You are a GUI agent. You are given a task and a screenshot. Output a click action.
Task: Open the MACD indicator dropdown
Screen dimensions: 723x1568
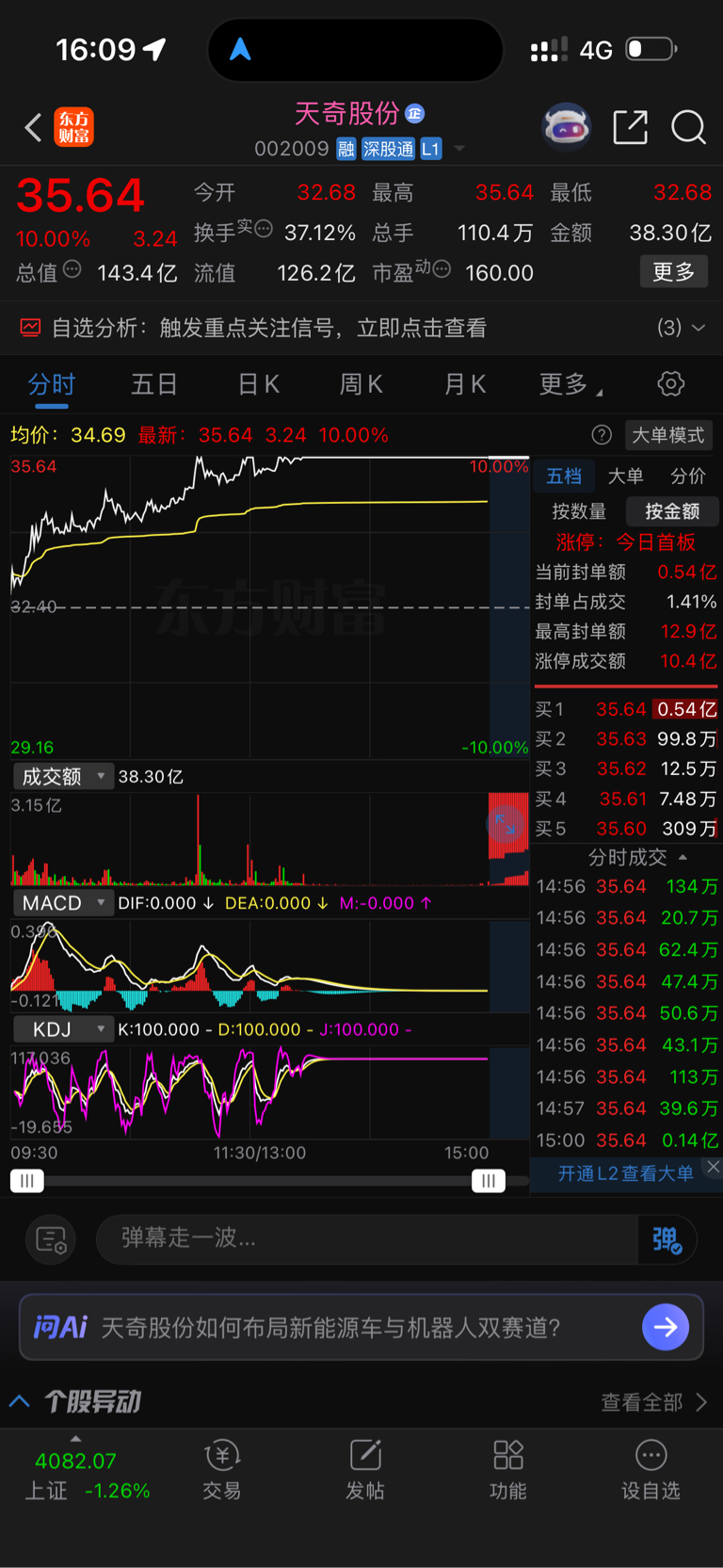(x=63, y=903)
